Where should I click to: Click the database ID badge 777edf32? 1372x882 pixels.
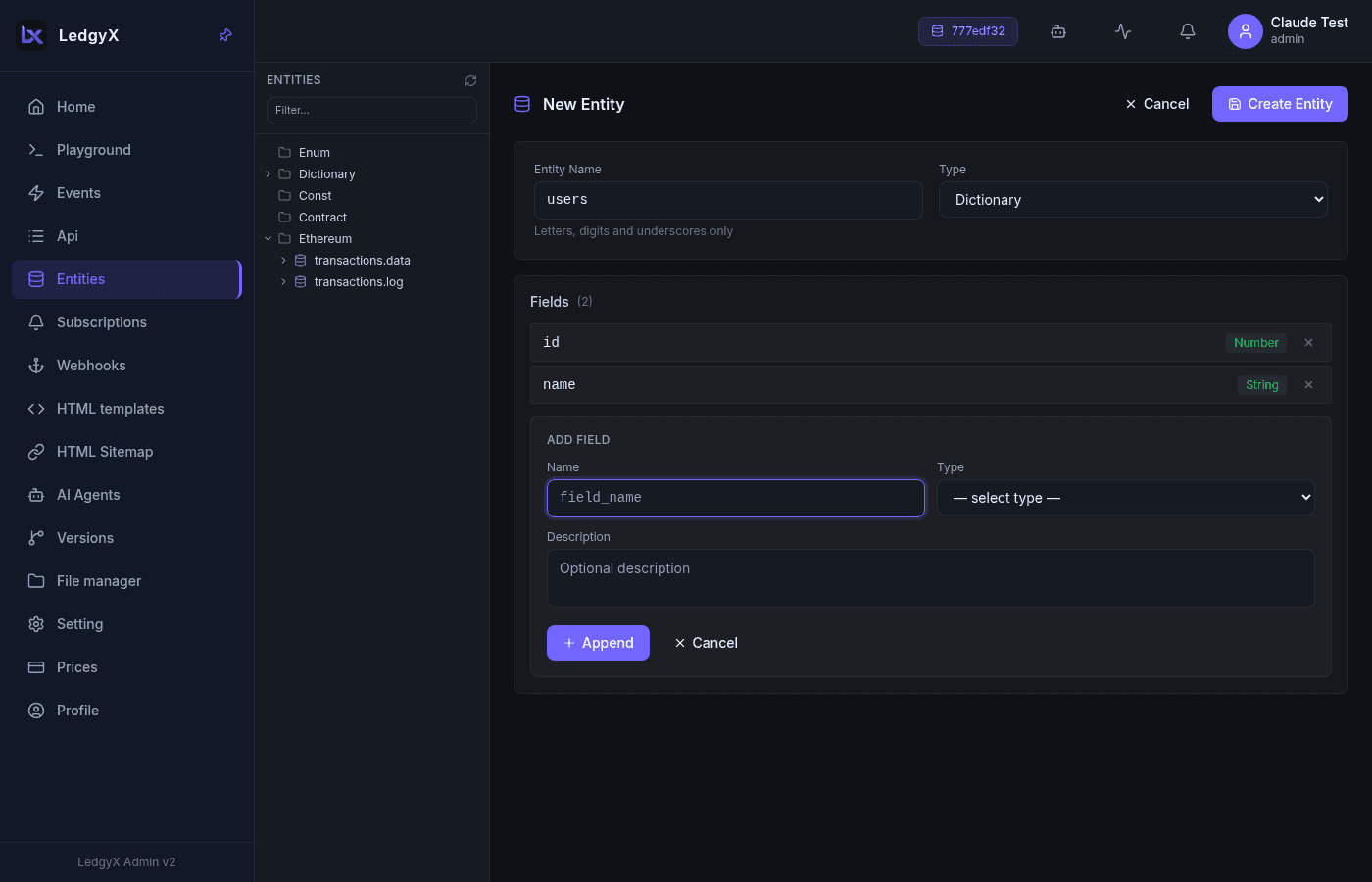tap(968, 31)
